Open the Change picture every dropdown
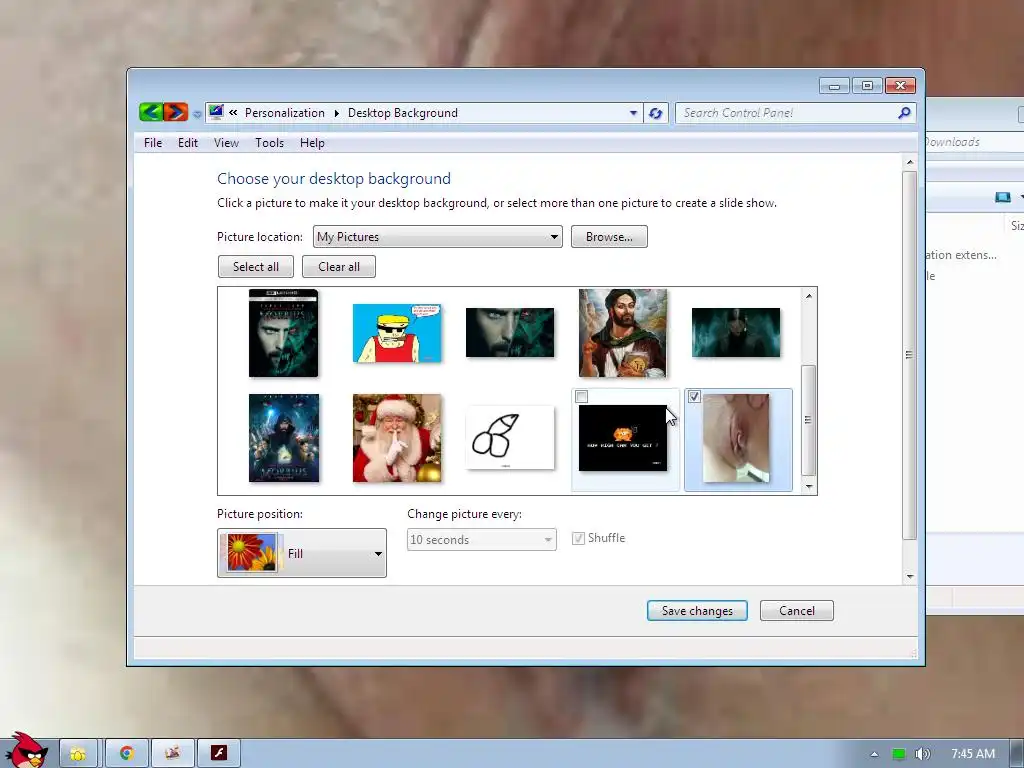Image resolution: width=1024 pixels, height=768 pixels. tap(482, 539)
